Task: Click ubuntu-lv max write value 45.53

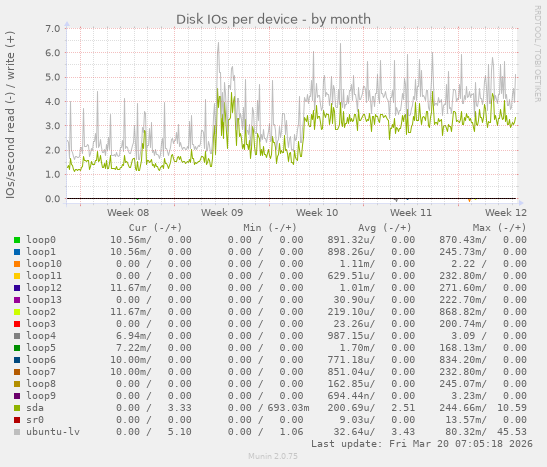Action: pyautogui.click(x=512, y=432)
